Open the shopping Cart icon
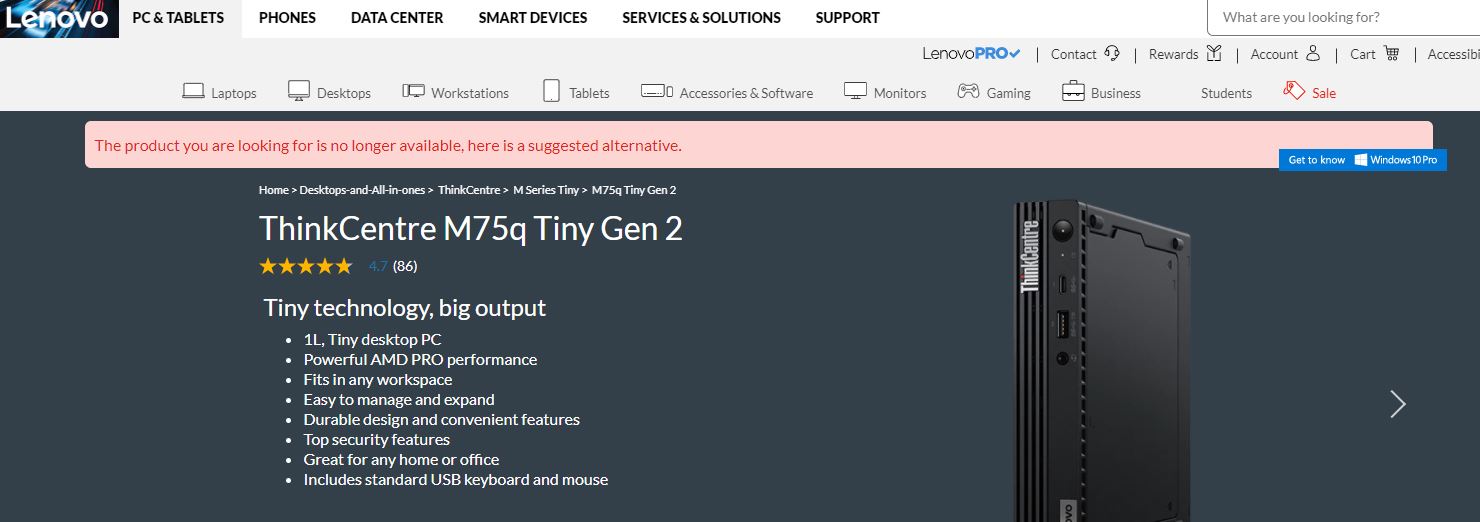Viewport: 1480px width, 522px height. (x=1392, y=54)
